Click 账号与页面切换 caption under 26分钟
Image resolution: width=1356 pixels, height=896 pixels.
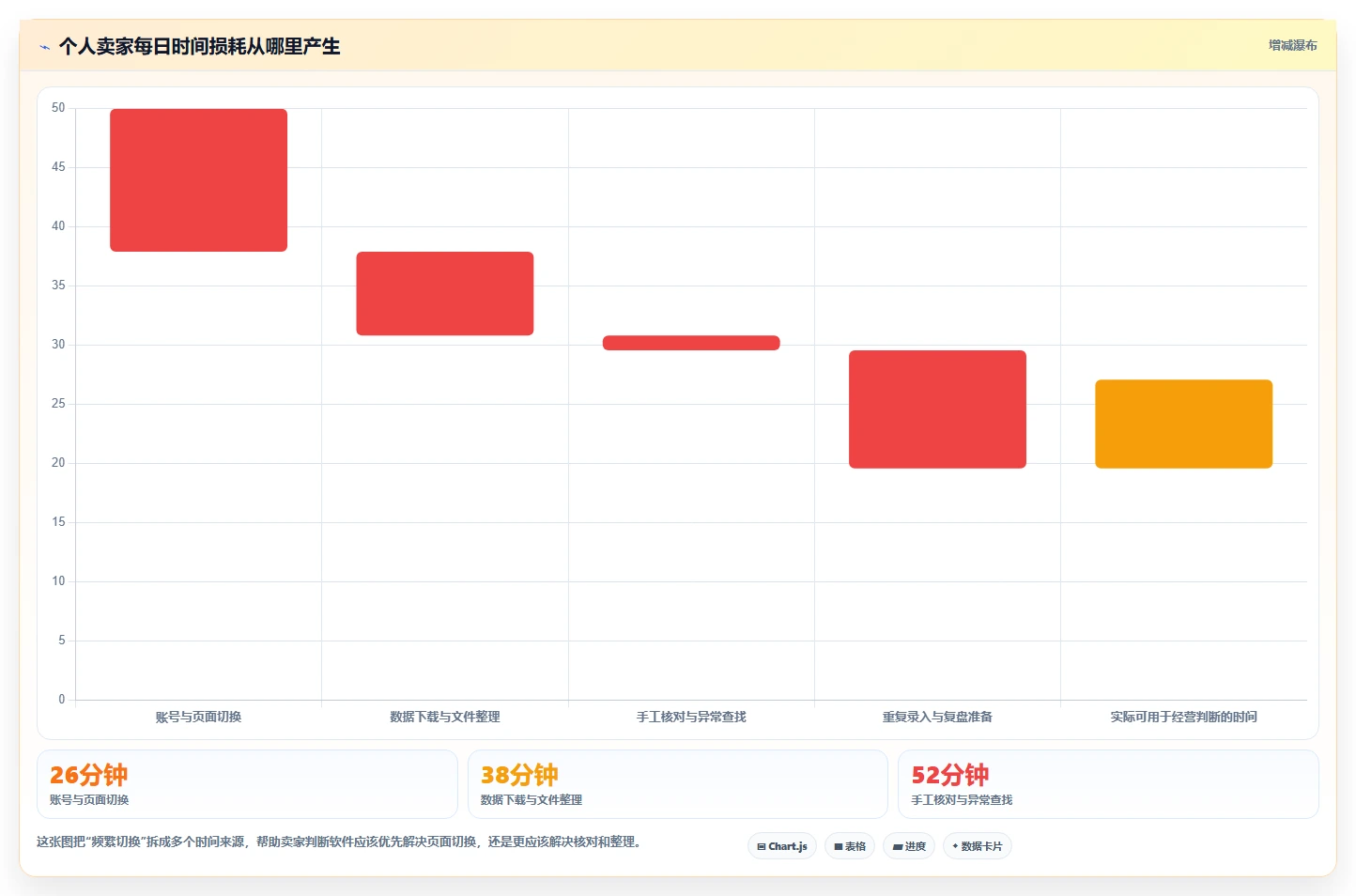click(x=89, y=800)
